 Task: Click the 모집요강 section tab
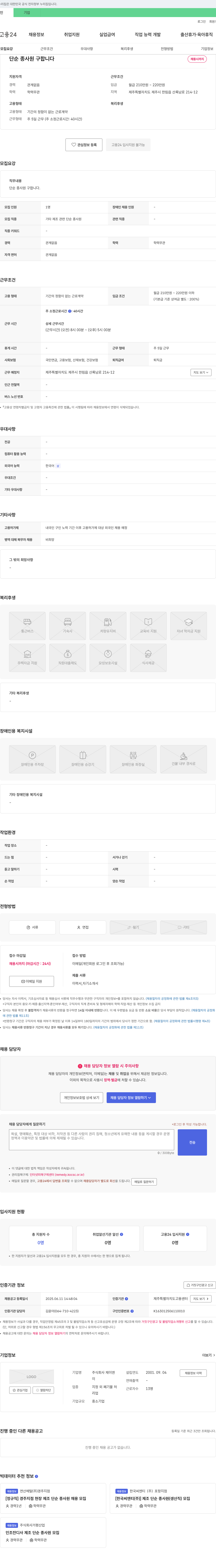coord(6,49)
